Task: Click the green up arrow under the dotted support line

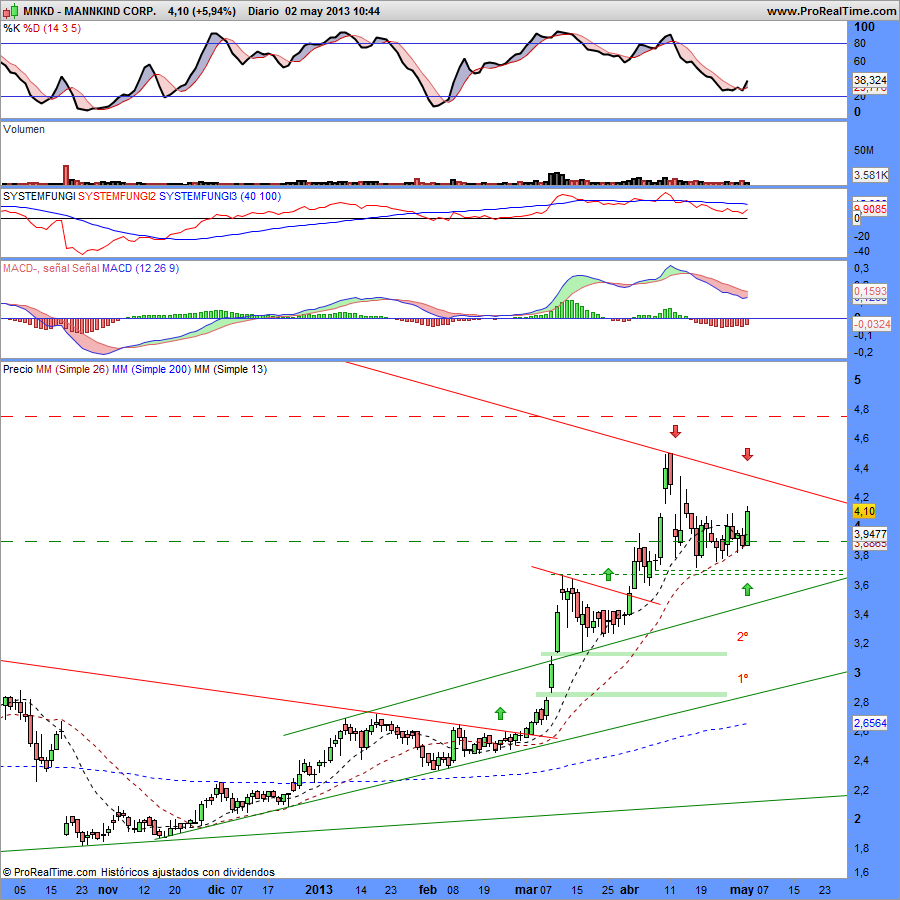Action: coord(747,590)
